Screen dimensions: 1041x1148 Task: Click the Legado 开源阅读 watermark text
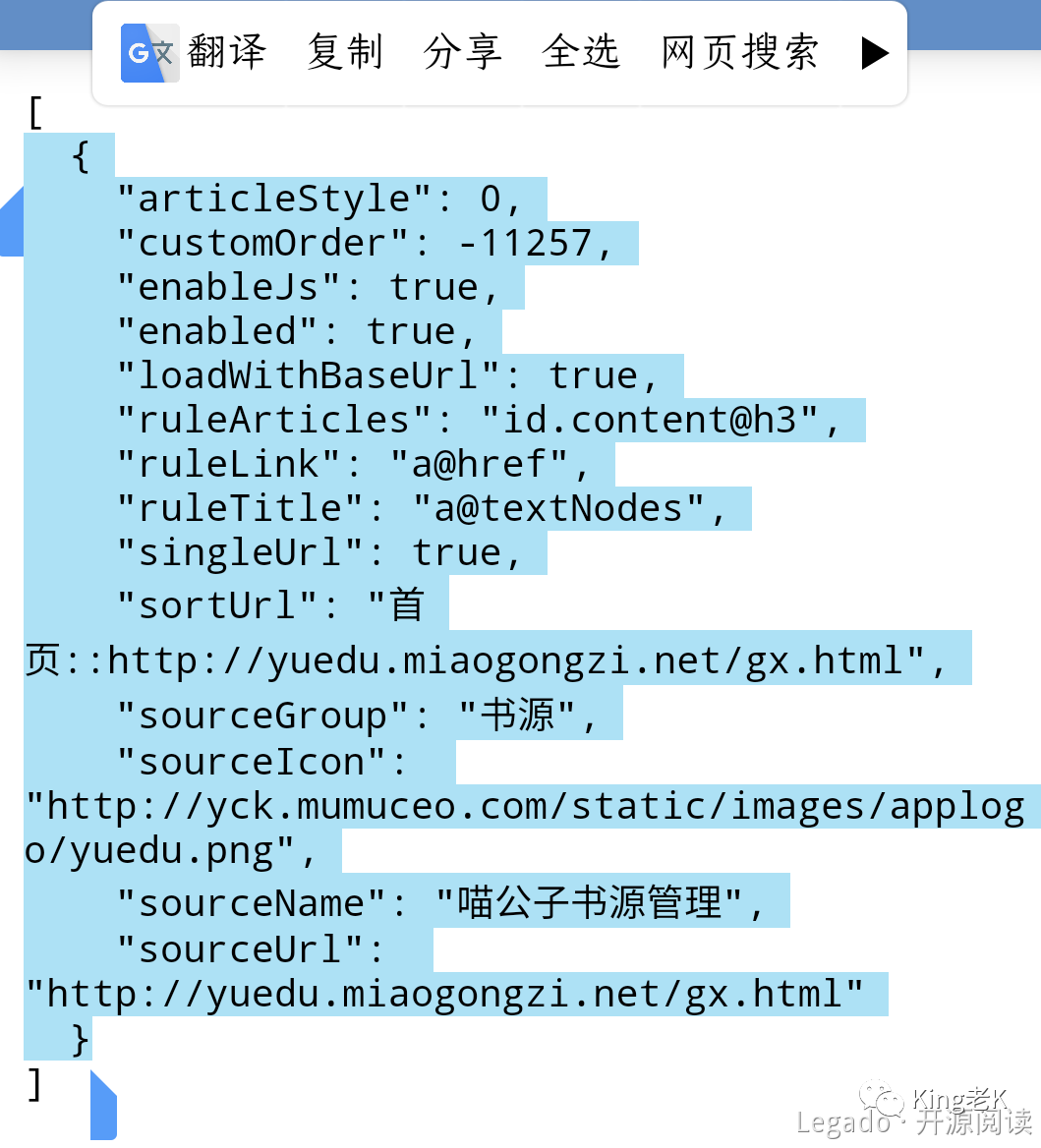(914, 1121)
